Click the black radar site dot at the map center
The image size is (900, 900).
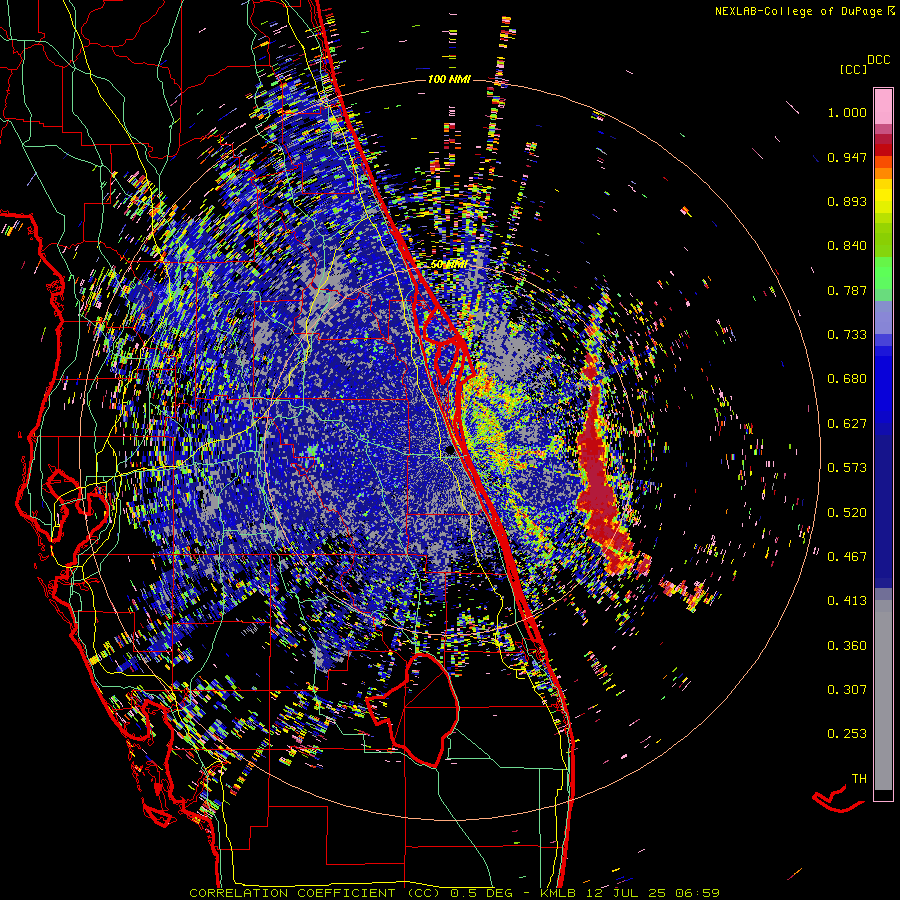(449, 451)
